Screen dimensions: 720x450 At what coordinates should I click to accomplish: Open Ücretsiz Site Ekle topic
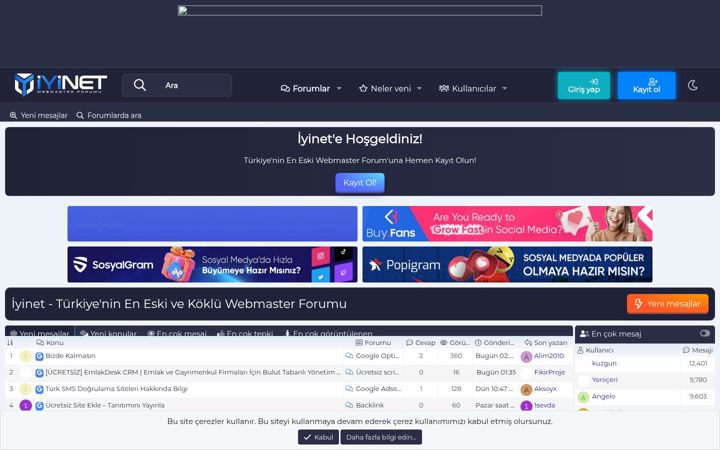click(105, 405)
